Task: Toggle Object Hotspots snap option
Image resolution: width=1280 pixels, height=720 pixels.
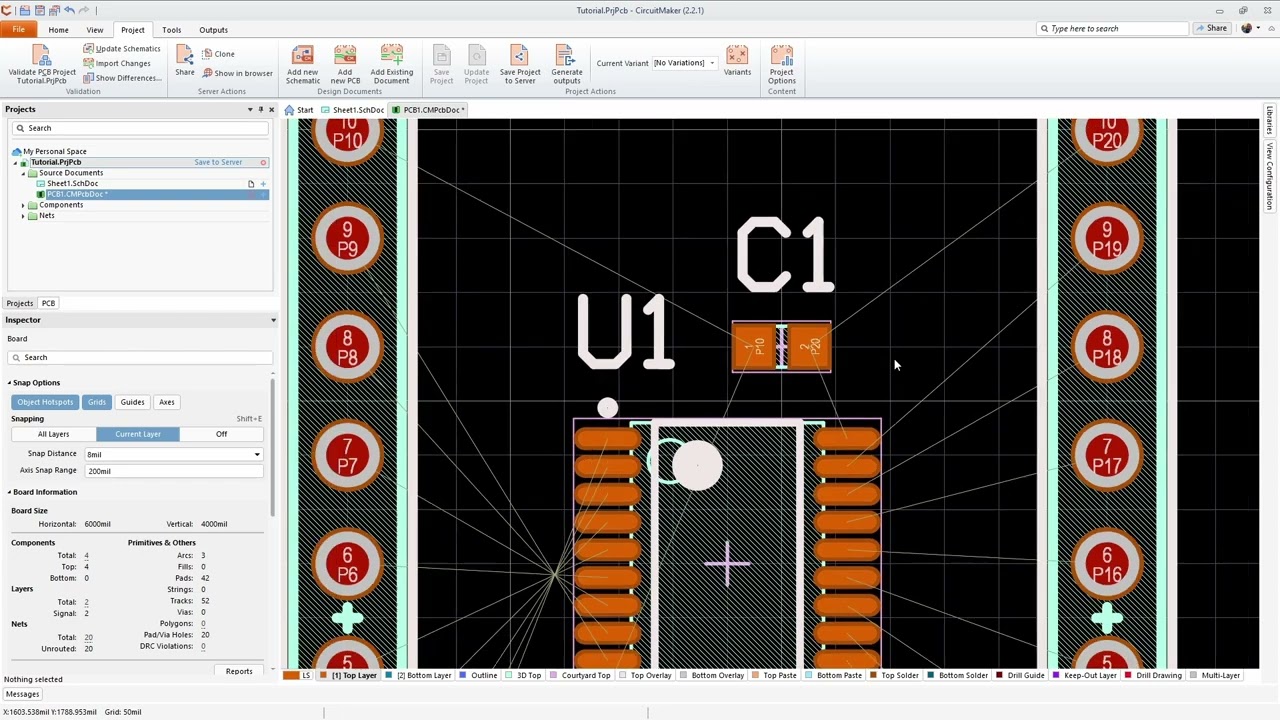Action: tap(45, 402)
